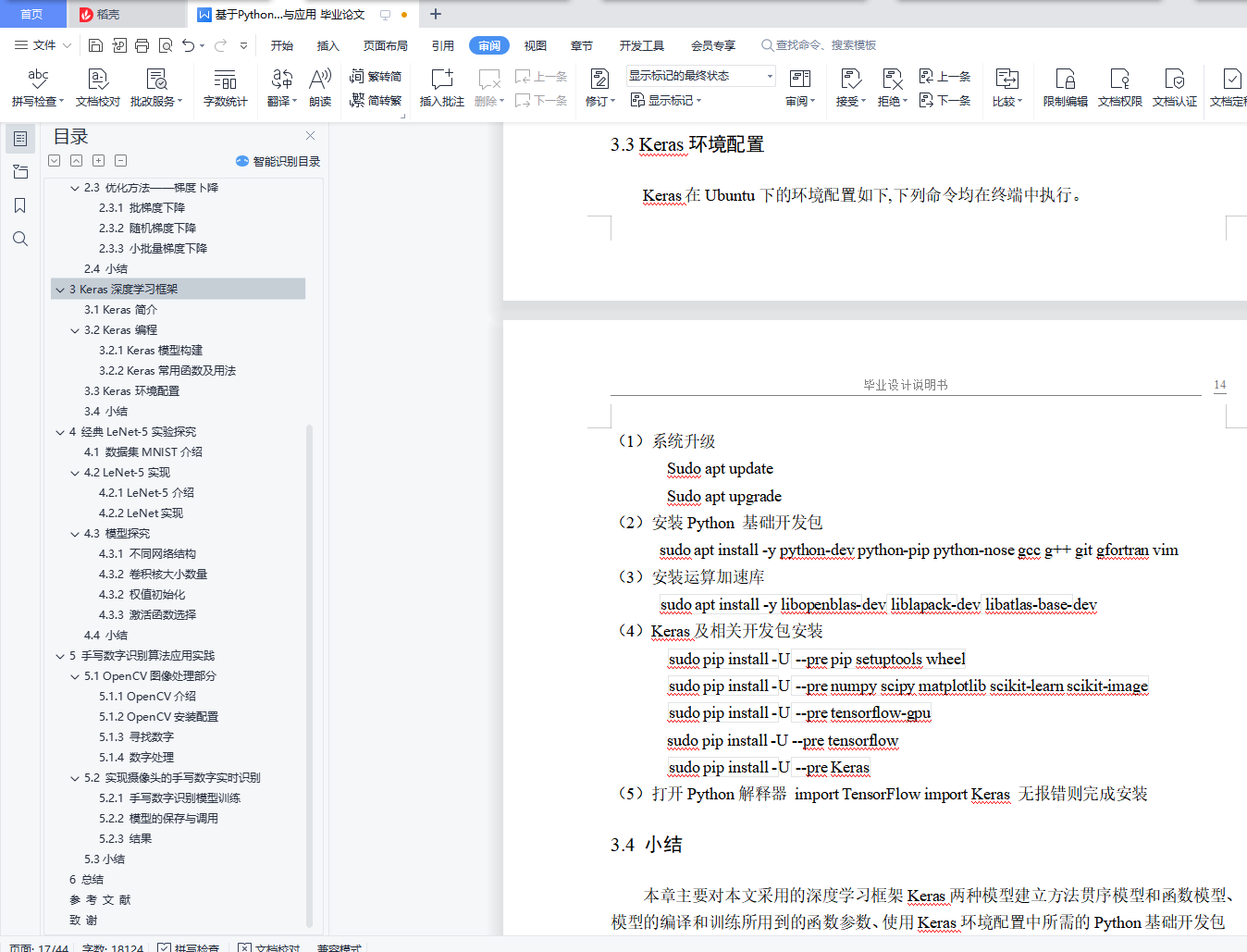
Task: Click 限制编辑 restrict editing
Action: point(1066,88)
